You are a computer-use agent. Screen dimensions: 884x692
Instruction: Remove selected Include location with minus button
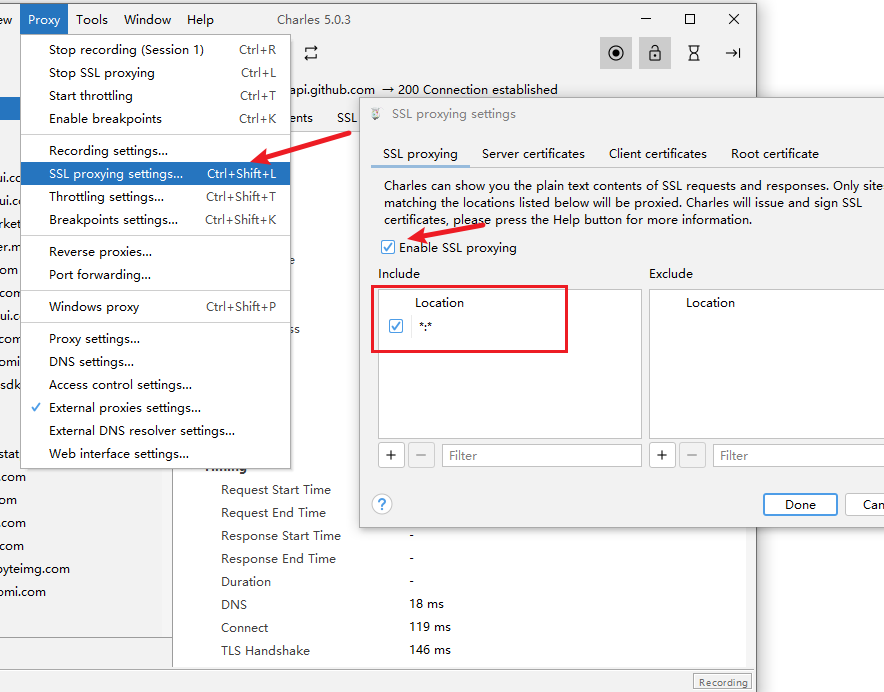[421, 455]
